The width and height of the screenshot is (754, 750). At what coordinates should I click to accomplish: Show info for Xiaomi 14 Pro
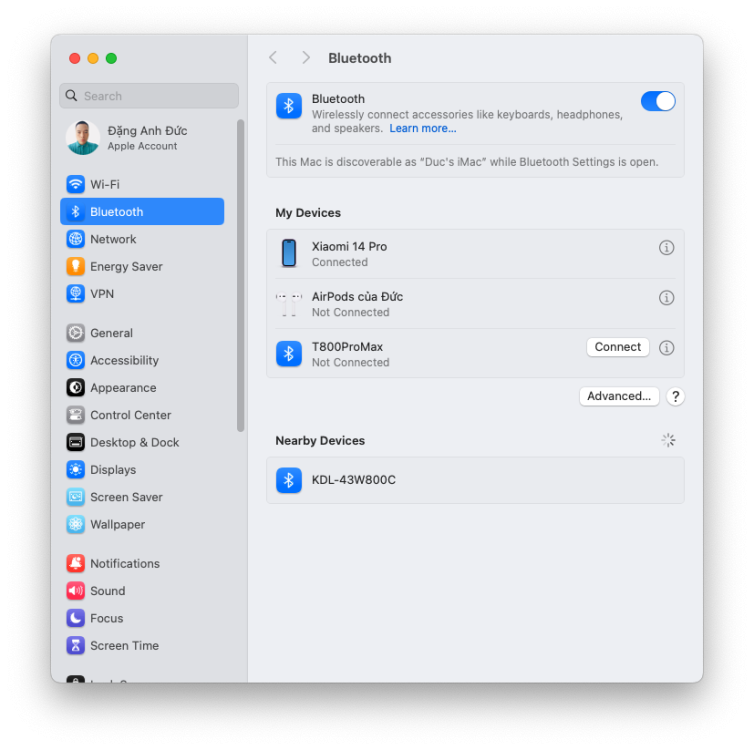pos(666,248)
